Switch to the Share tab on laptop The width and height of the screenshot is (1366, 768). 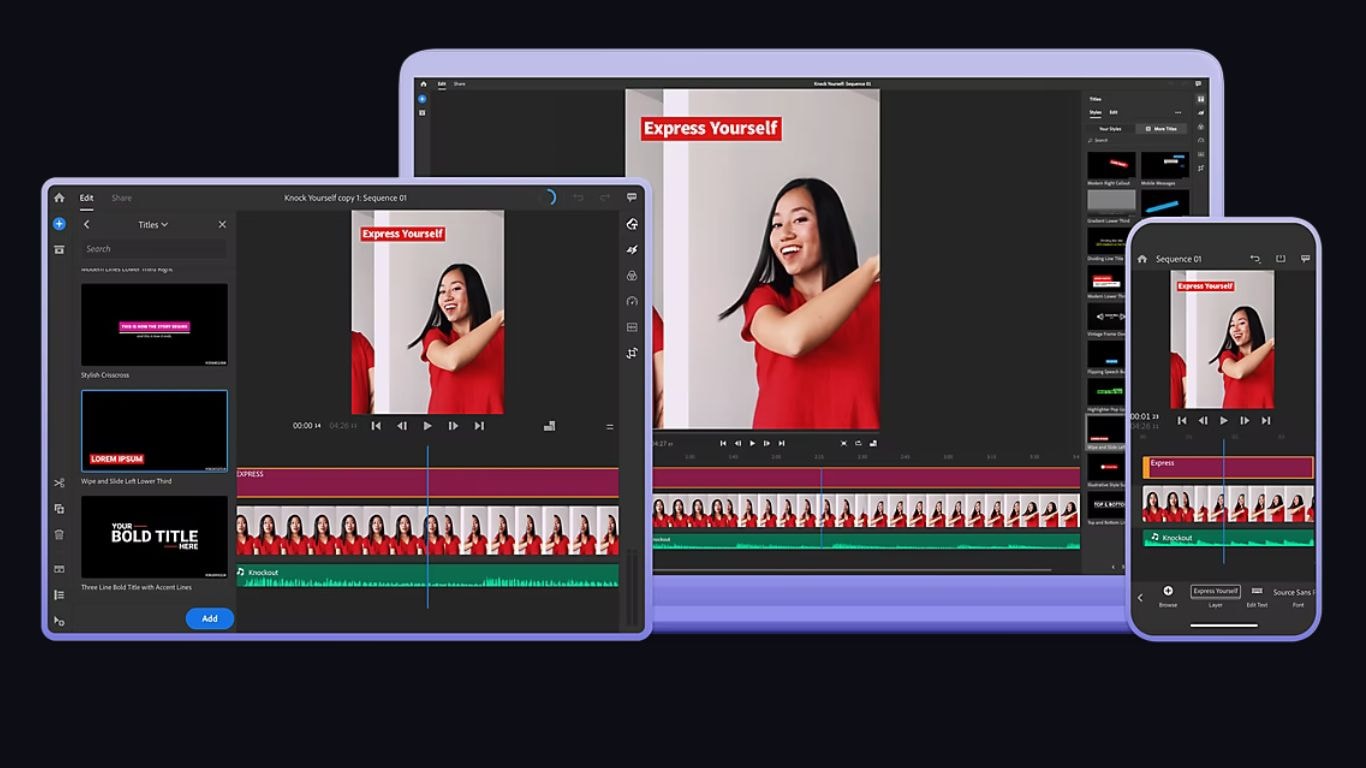pos(459,84)
